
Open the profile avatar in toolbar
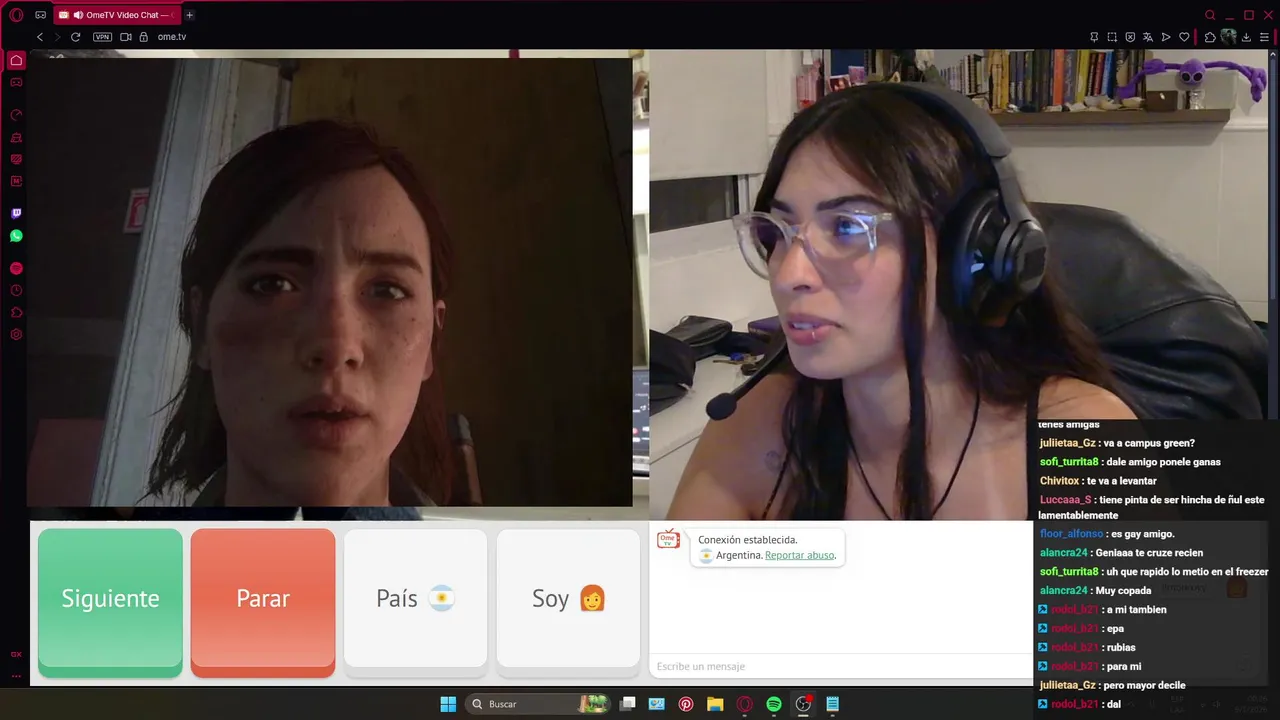(x=1228, y=37)
